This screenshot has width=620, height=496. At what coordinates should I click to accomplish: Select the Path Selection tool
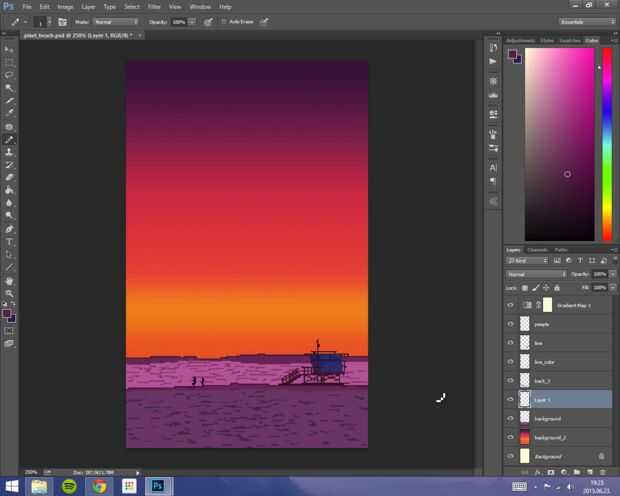[x=9, y=254]
